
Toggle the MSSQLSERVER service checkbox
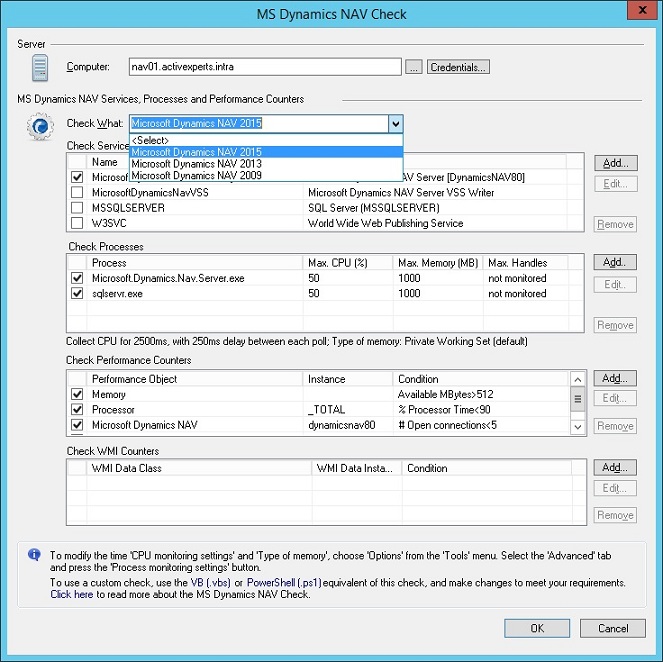(x=77, y=208)
